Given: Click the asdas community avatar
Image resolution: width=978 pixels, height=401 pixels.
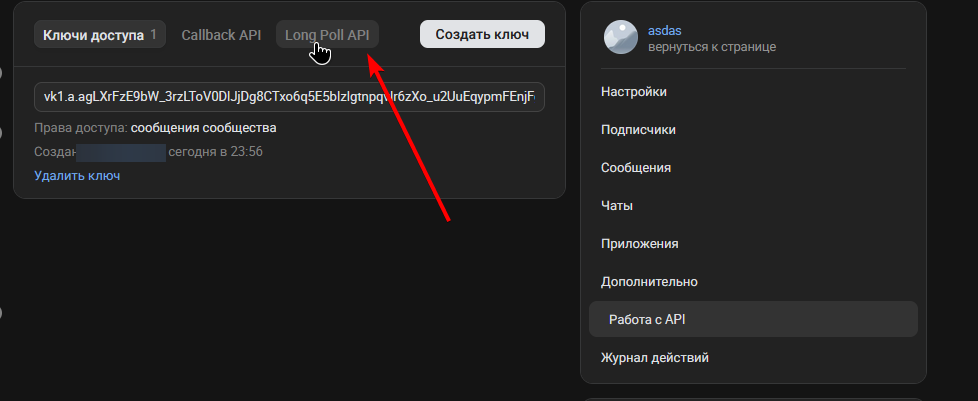Looking at the screenshot, I should point(620,38).
